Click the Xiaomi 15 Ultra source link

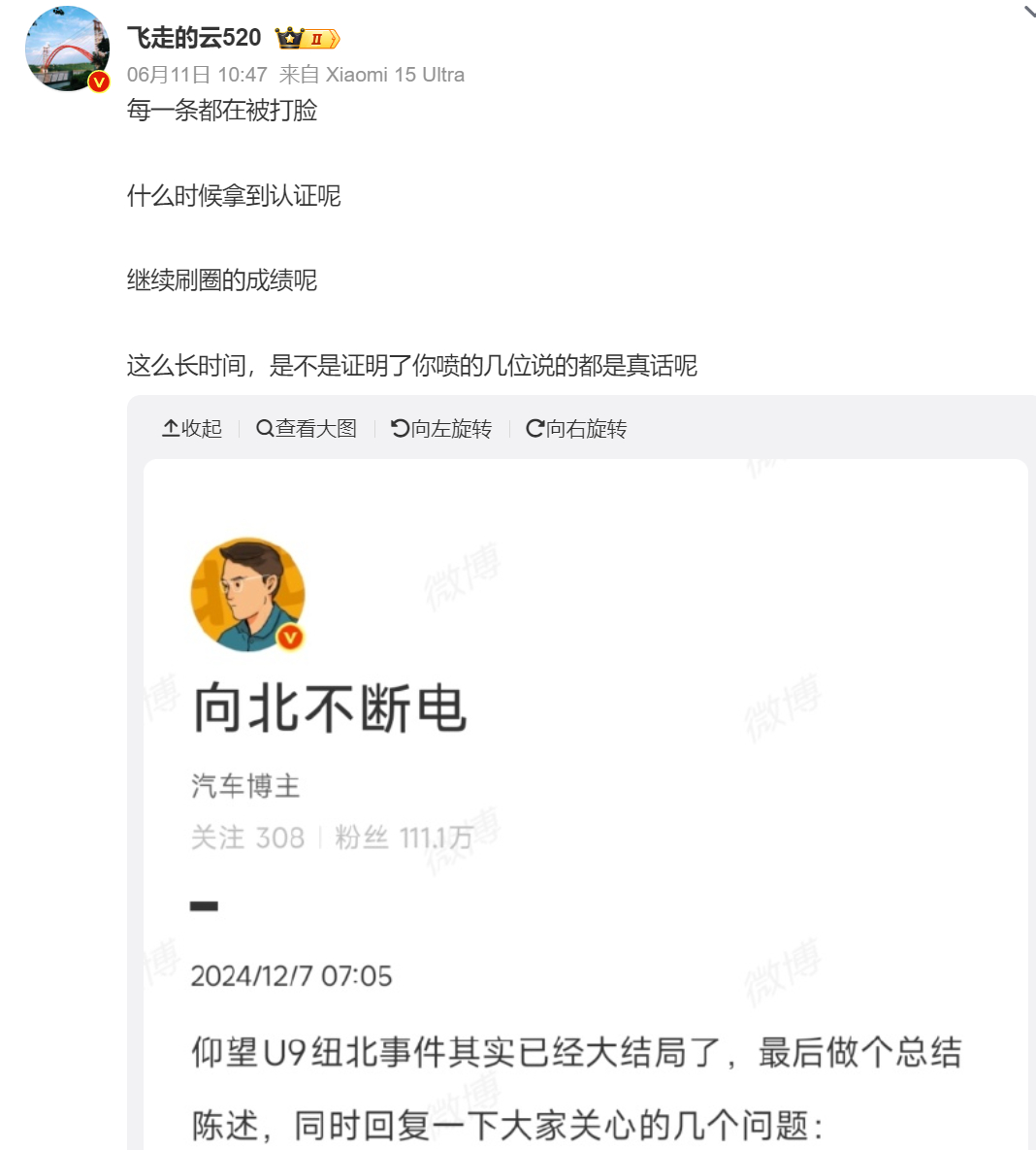click(x=395, y=75)
